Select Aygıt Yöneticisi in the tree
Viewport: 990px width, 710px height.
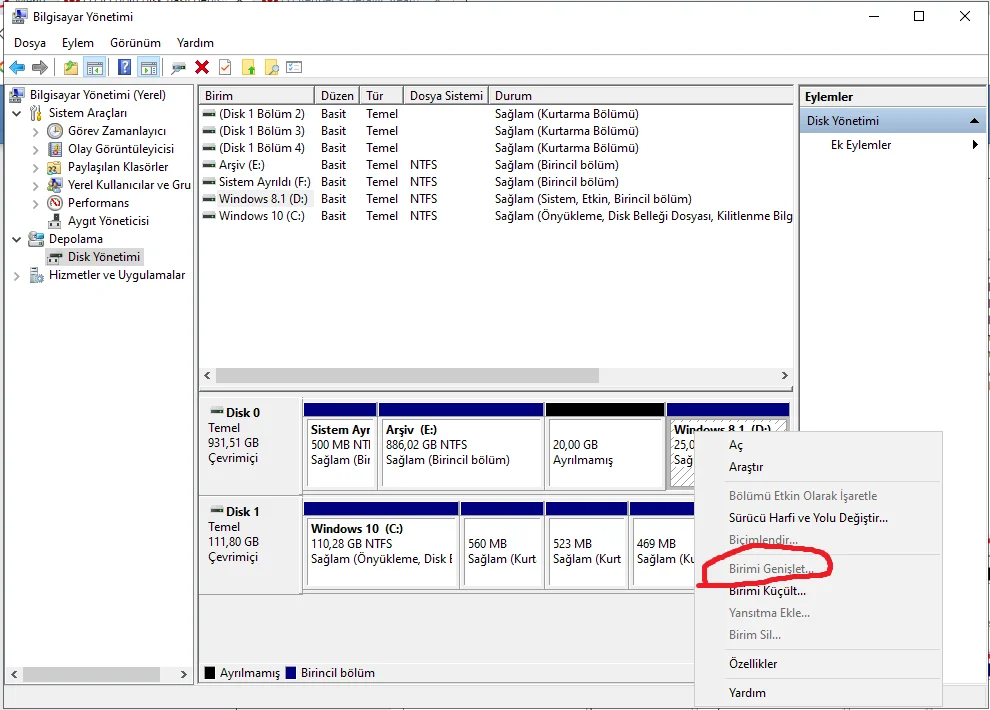pos(108,221)
